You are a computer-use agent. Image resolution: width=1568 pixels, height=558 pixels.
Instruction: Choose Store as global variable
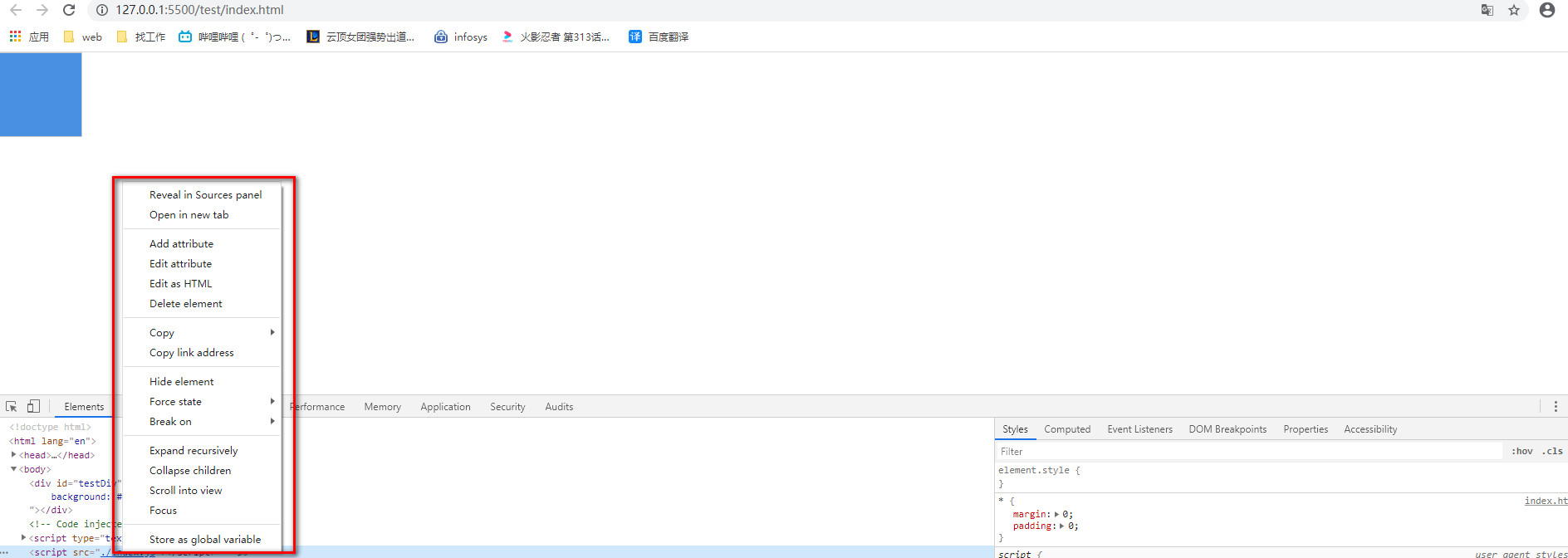tap(203, 539)
